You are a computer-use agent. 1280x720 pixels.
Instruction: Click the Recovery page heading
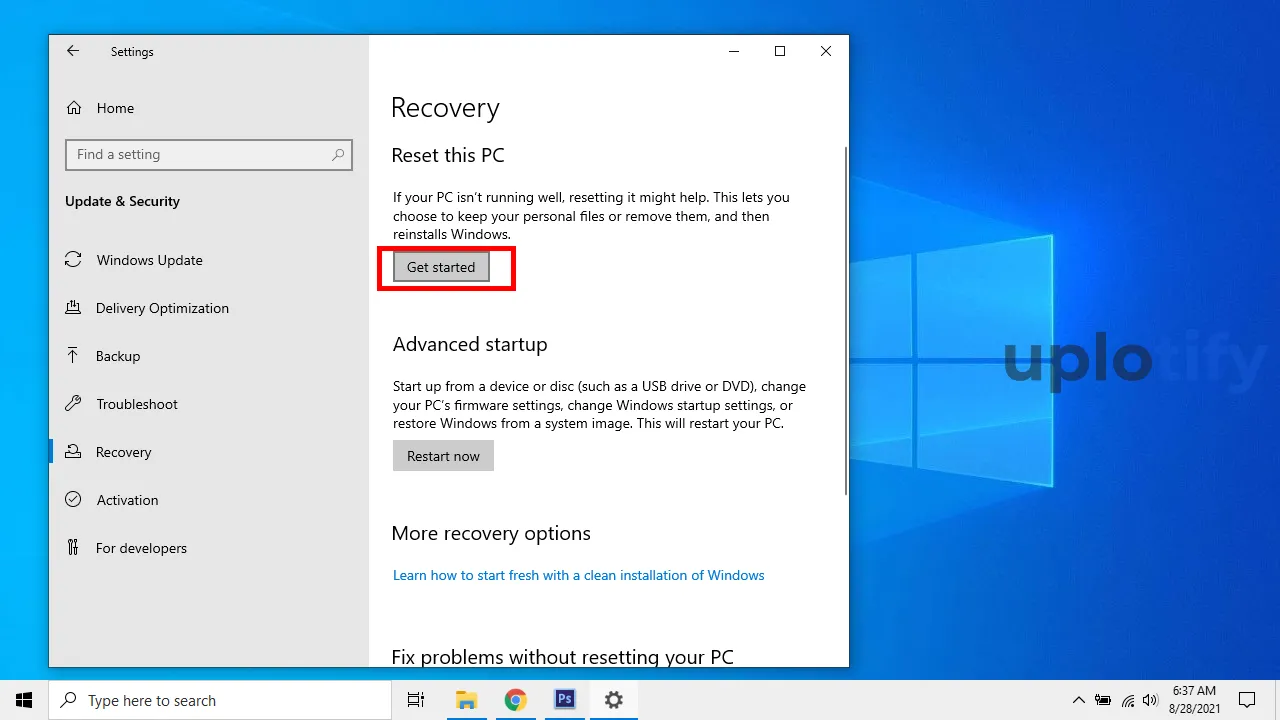[445, 108]
